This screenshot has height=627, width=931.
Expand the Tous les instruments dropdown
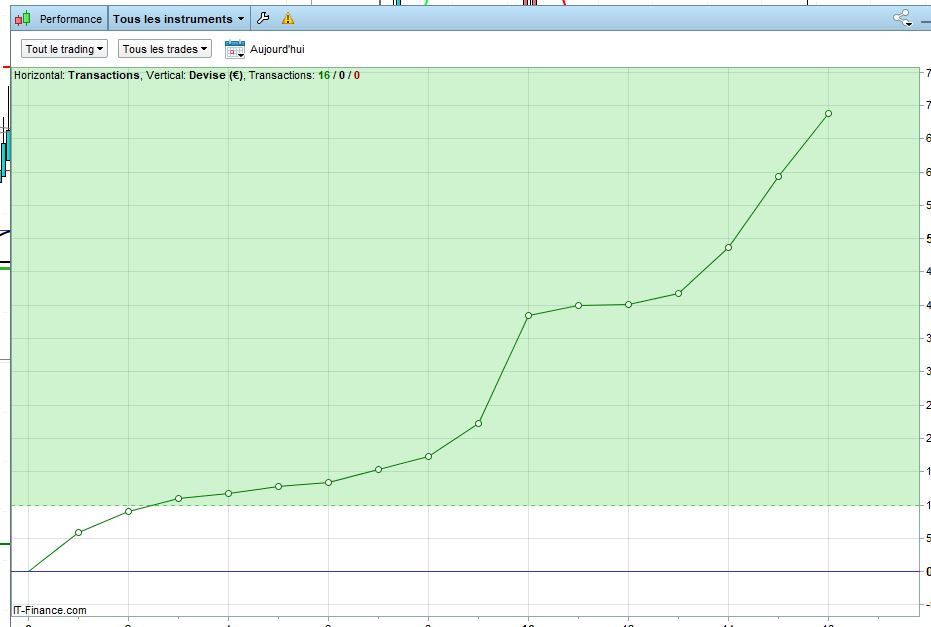(178, 18)
